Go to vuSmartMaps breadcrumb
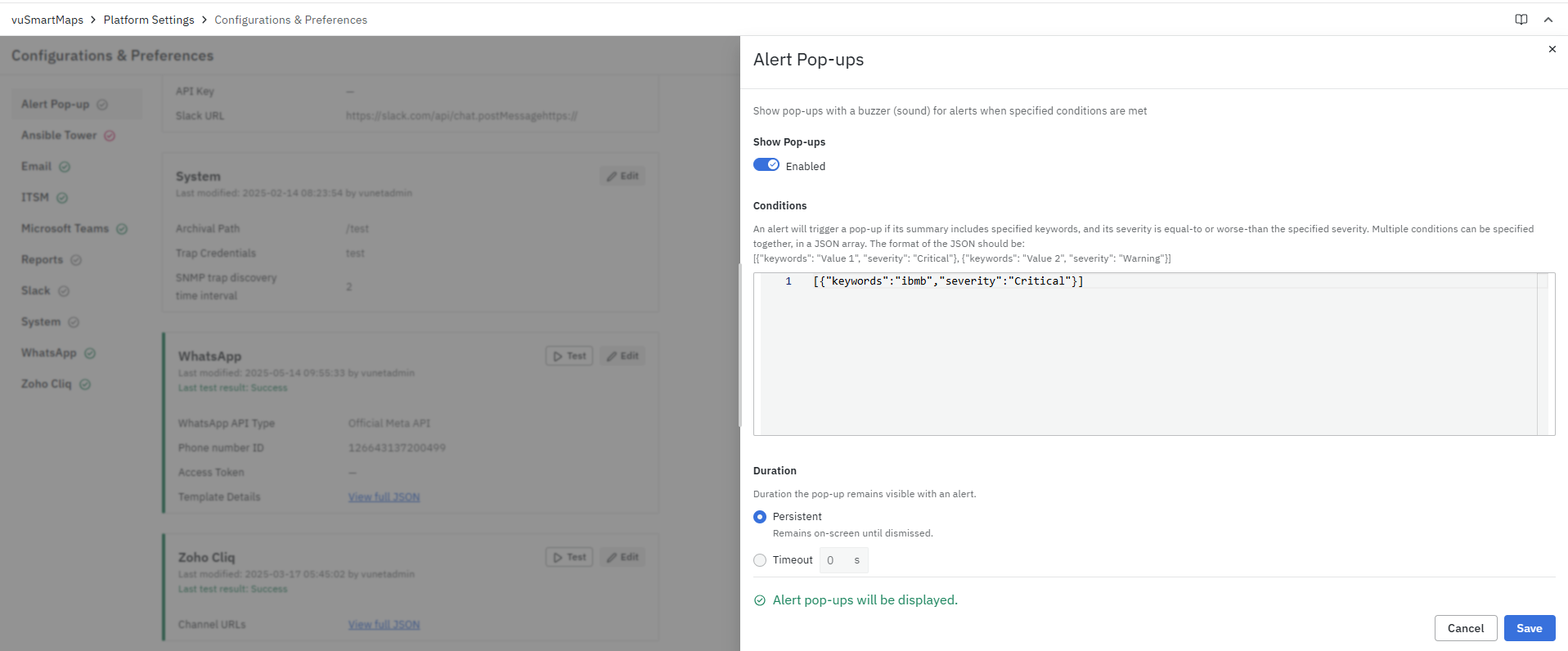Image resolution: width=1568 pixels, height=651 pixels. tap(47, 20)
